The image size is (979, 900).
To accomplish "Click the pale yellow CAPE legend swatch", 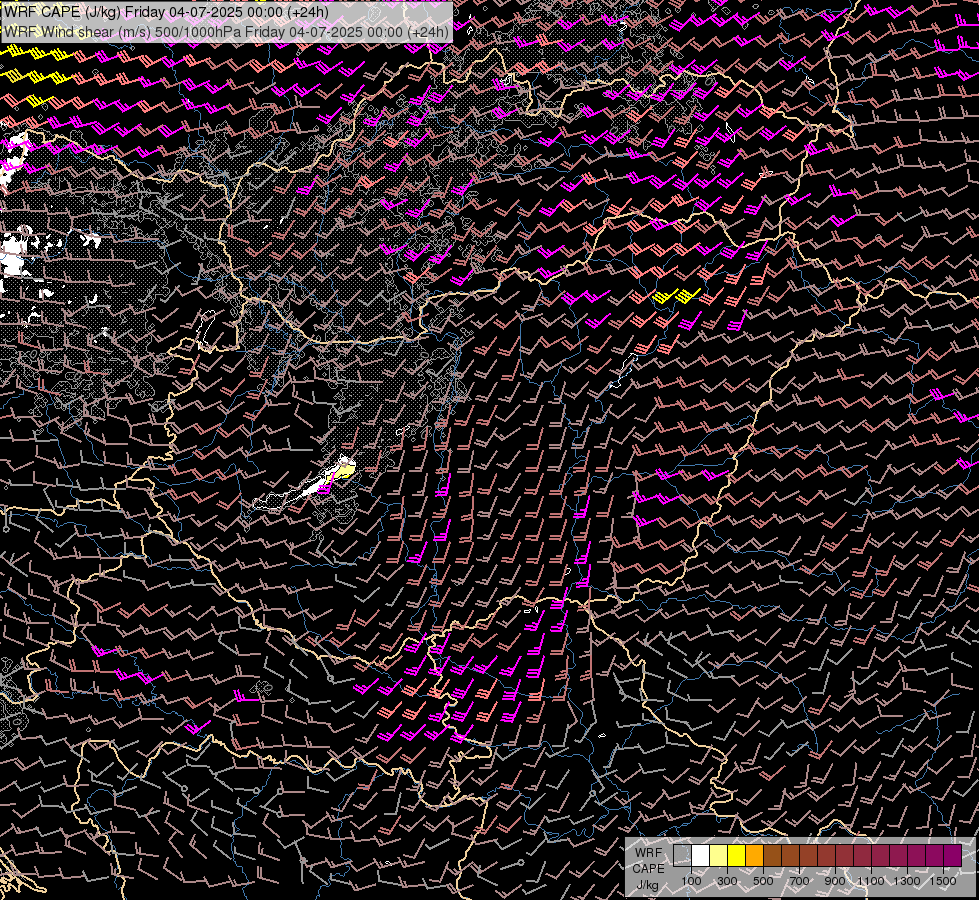I will [x=719, y=855].
